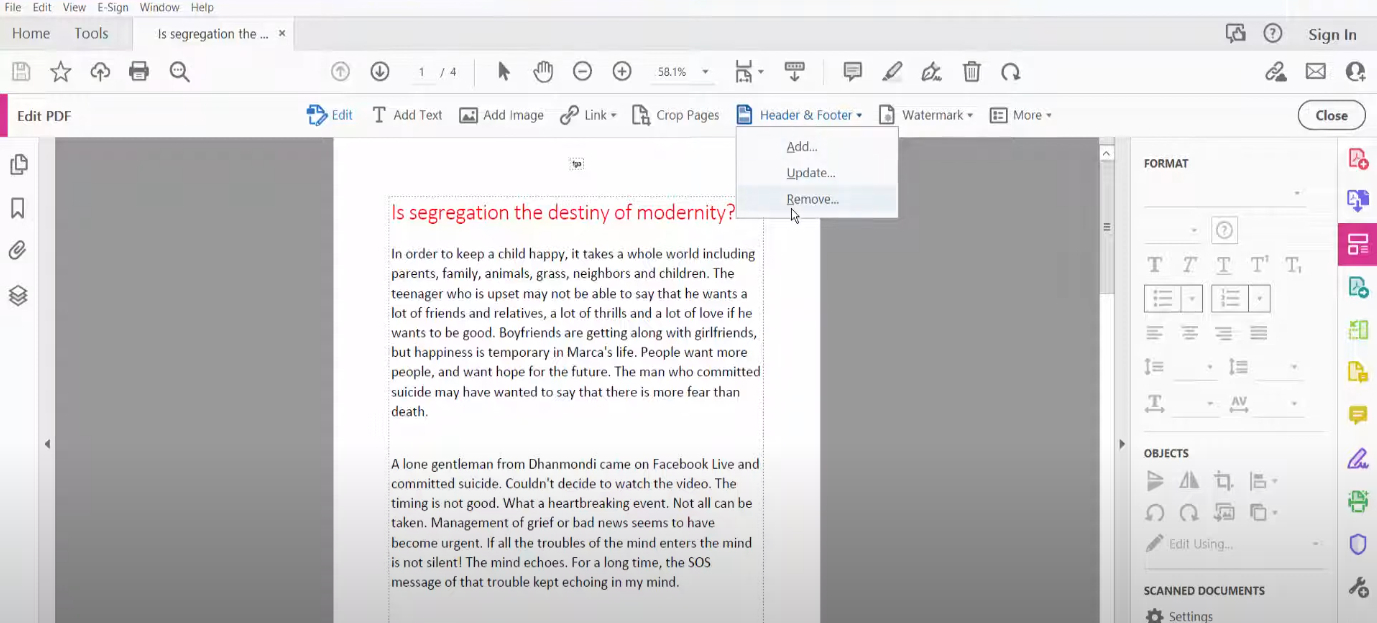Open the Attachments paperclip panel
Viewport: 1377px width, 623px height.
click(x=18, y=251)
